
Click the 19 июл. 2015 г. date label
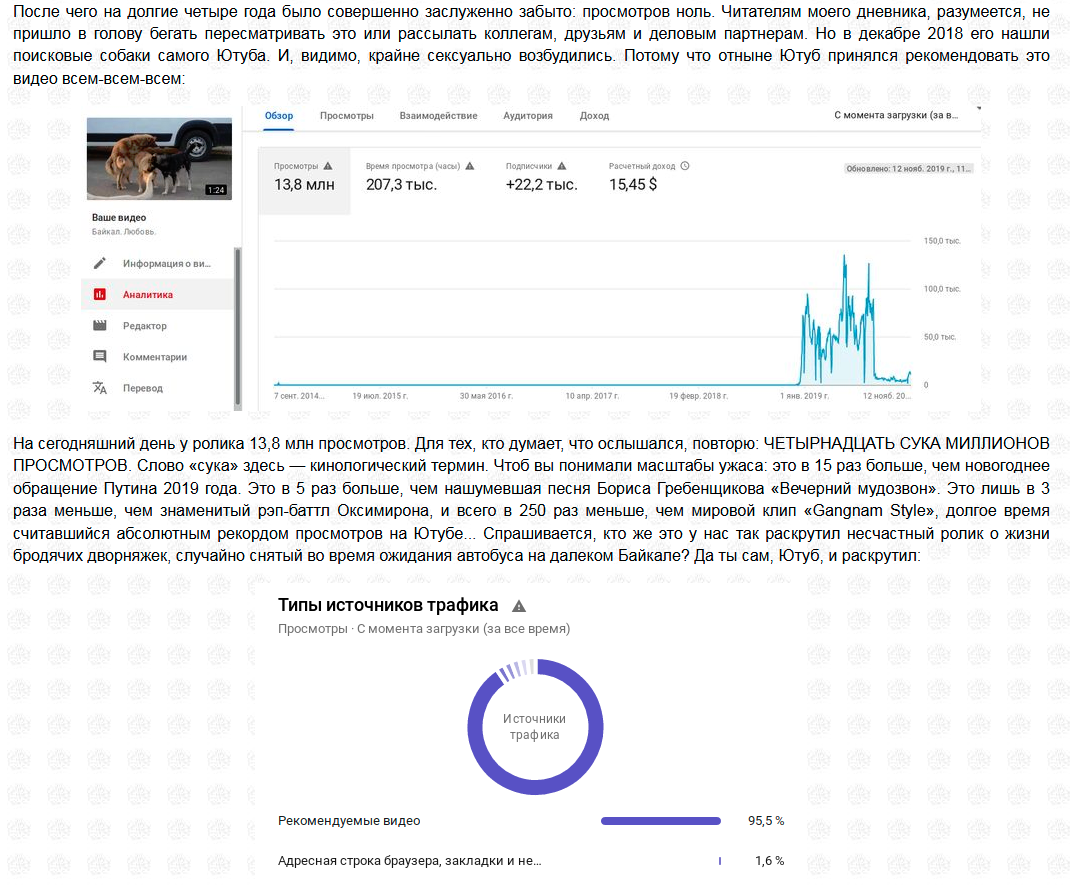(x=380, y=396)
